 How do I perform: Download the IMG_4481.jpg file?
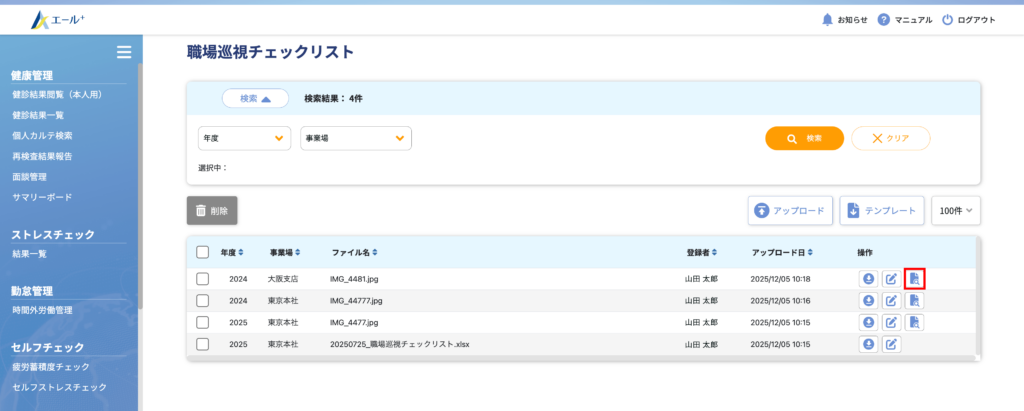868,279
